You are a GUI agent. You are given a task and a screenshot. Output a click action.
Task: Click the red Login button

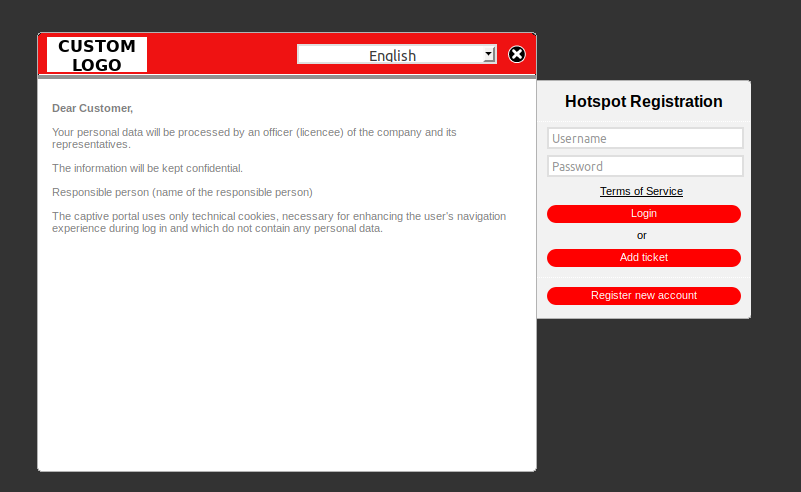(x=644, y=214)
